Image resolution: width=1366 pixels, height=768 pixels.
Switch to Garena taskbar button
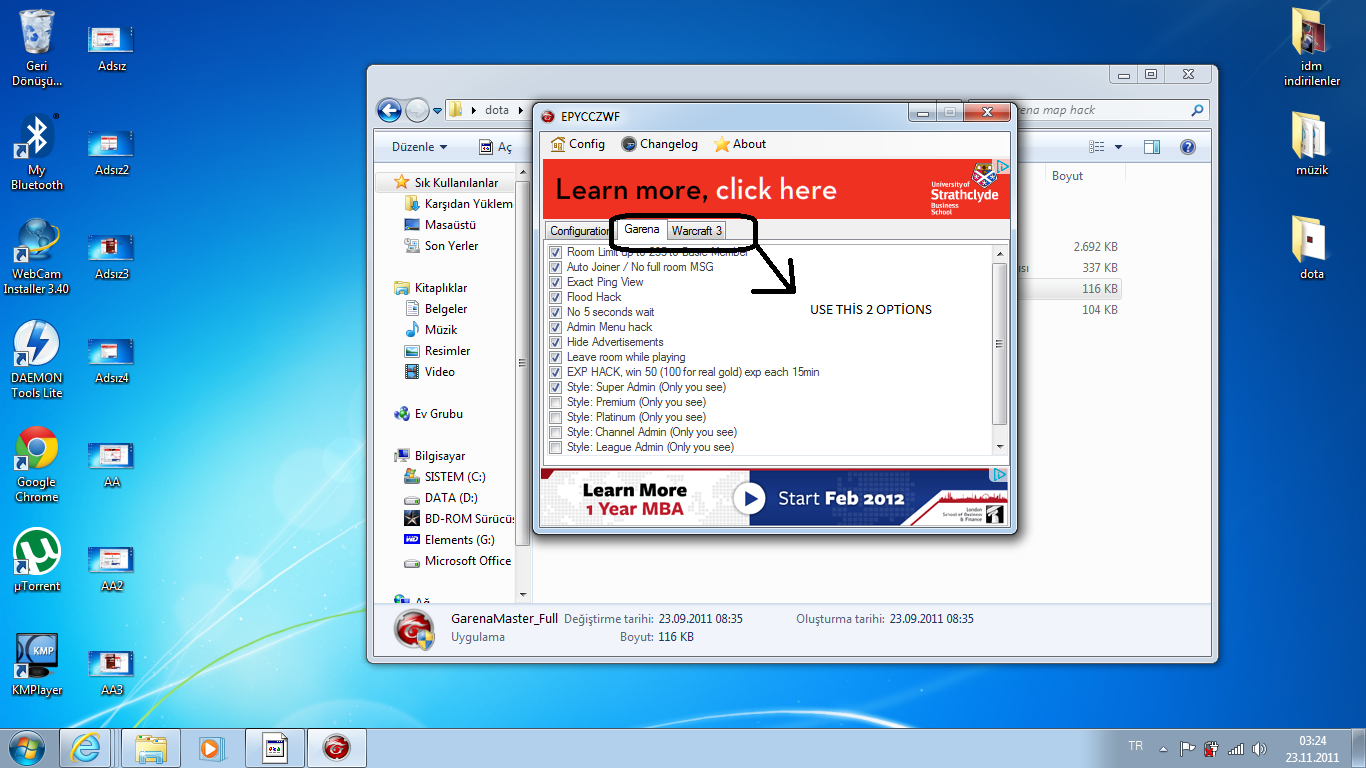(x=337, y=747)
